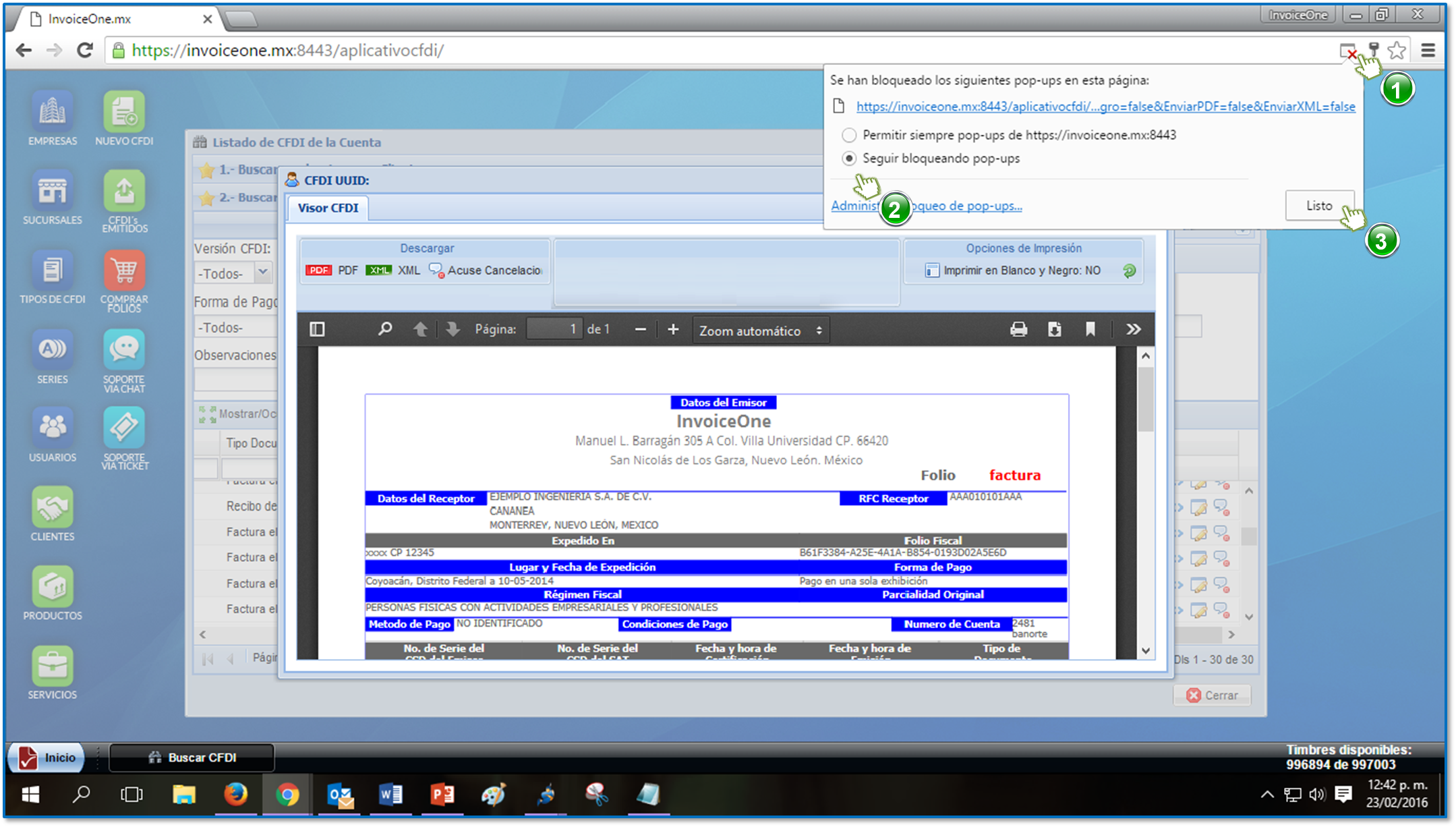Toggle Mostrar/Ocultar columns
Viewport: 1456px width, 827px height.
(237, 413)
